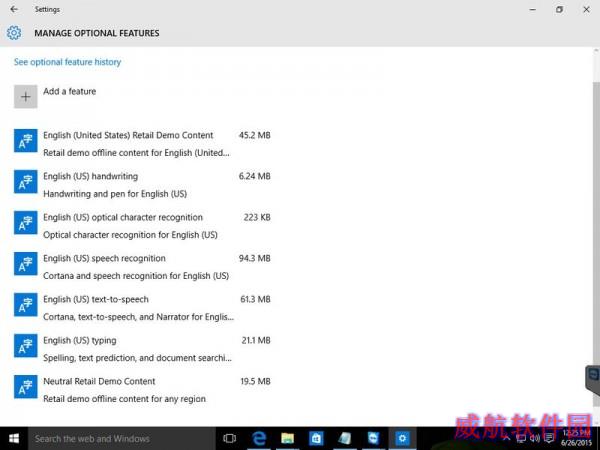Image resolution: width=600 pixels, height=450 pixels.
Task: Open See optional feature history link
Action: pyautogui.click(x=67, y=62)
